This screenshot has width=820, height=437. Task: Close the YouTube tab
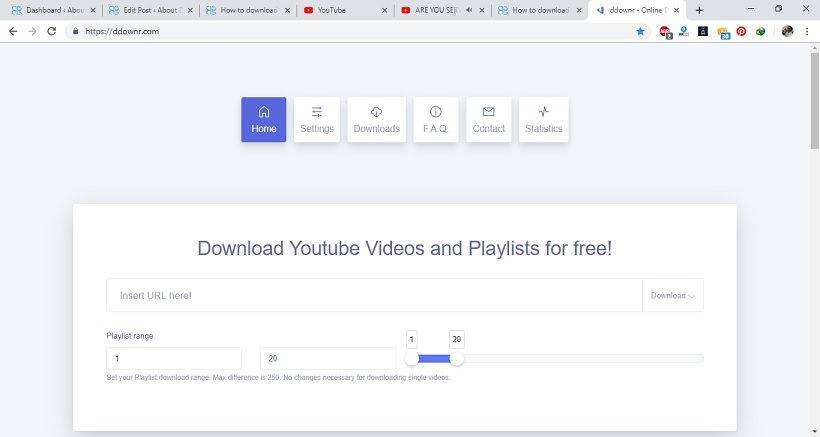pos(384,10)
